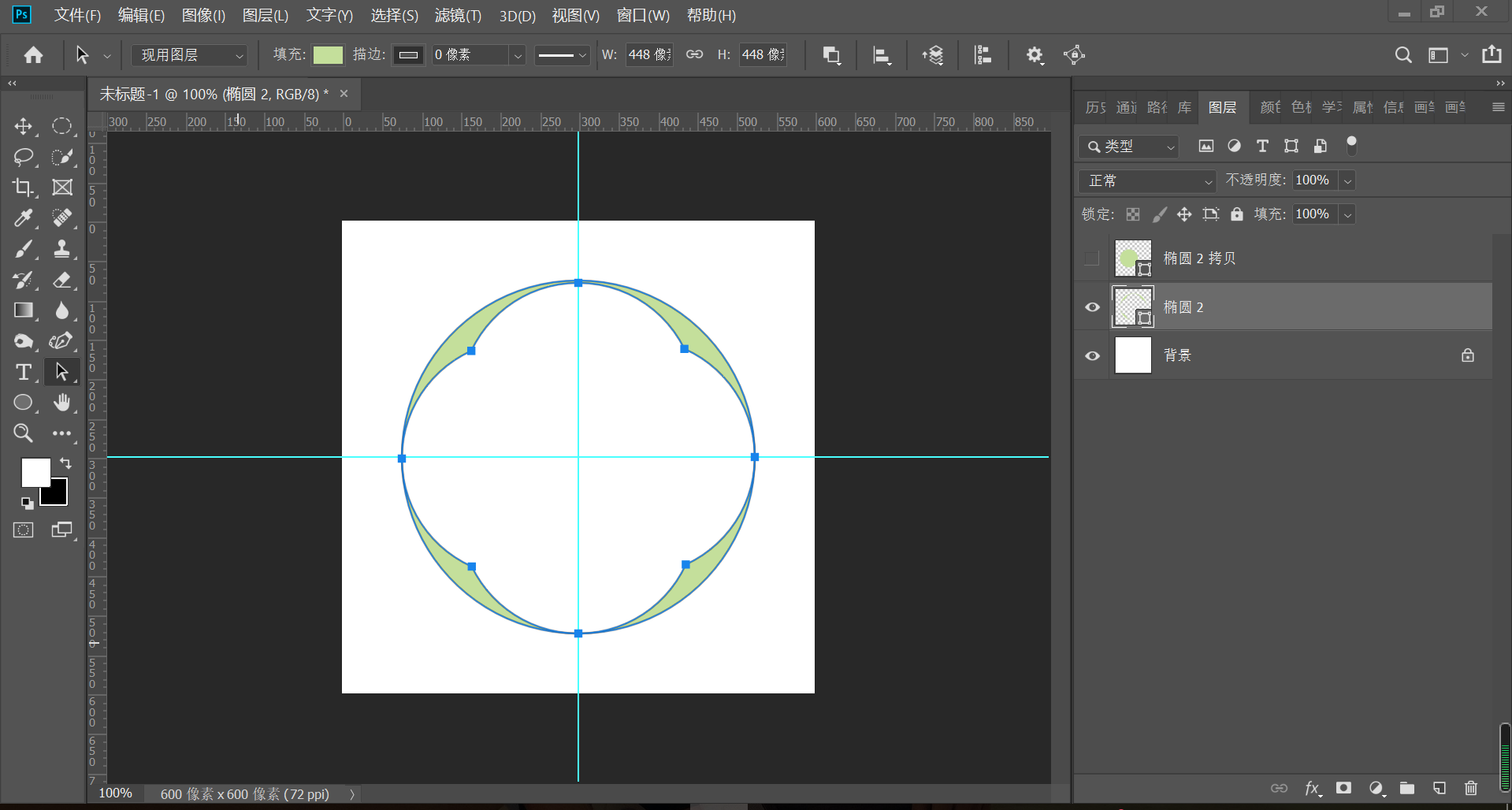
Task: Hide the 椭圆 2 layer
Action: coord(1092,307)
